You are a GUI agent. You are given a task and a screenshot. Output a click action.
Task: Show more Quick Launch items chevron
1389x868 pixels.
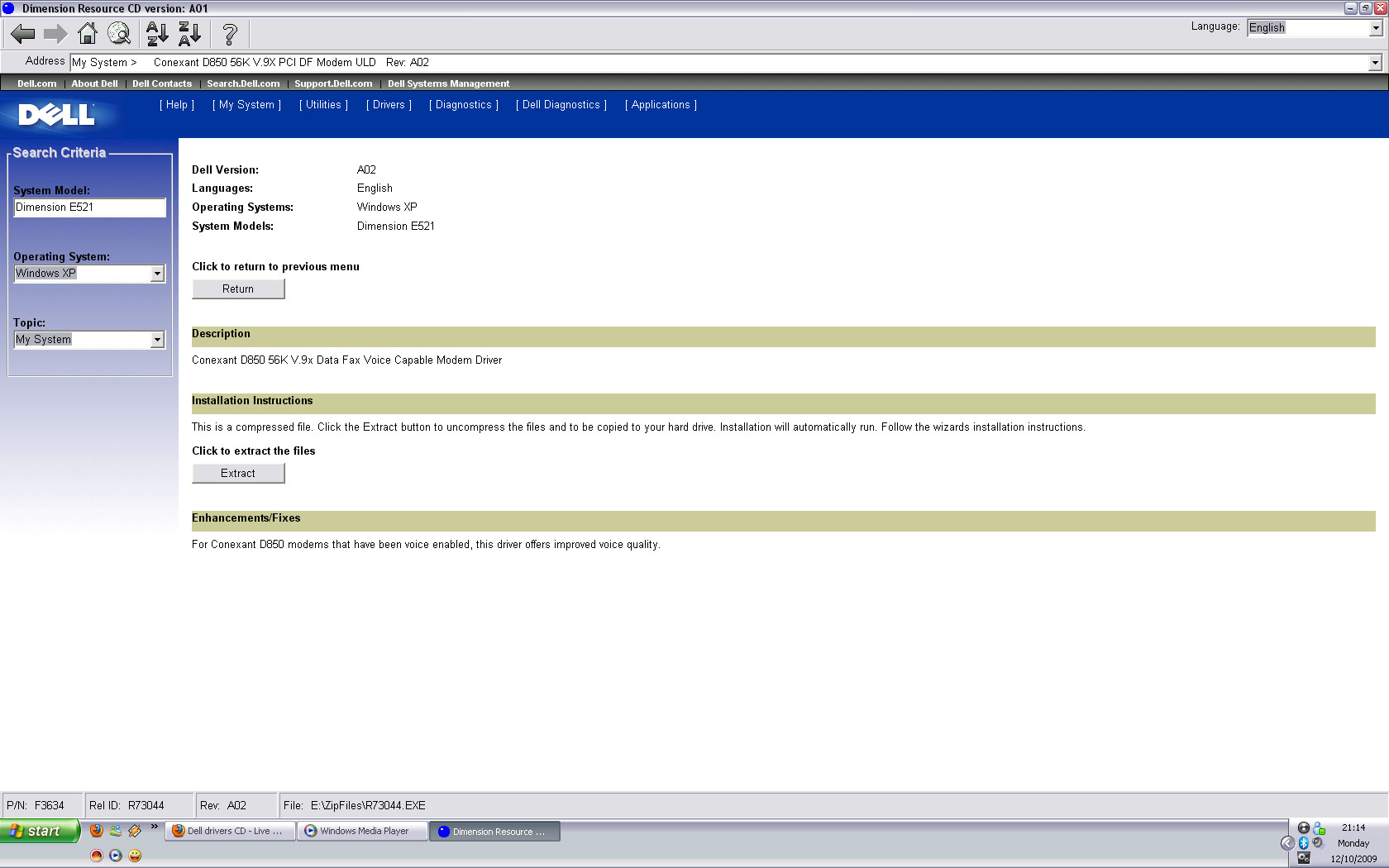coord(154,827)
